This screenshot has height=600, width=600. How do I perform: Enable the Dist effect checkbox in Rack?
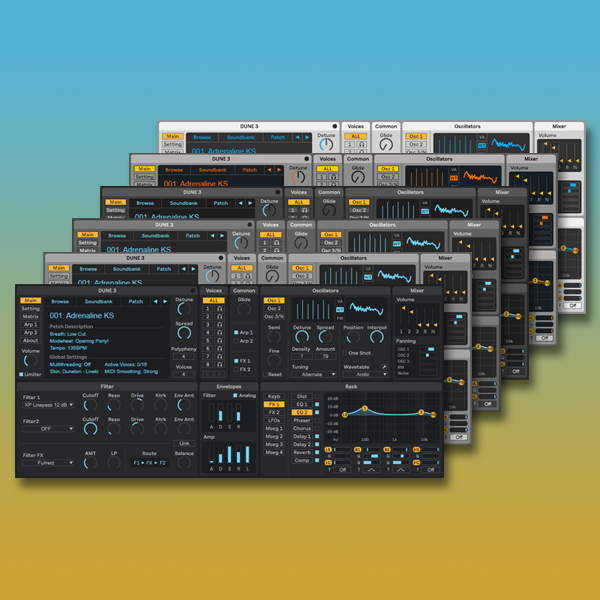point(317,396)
